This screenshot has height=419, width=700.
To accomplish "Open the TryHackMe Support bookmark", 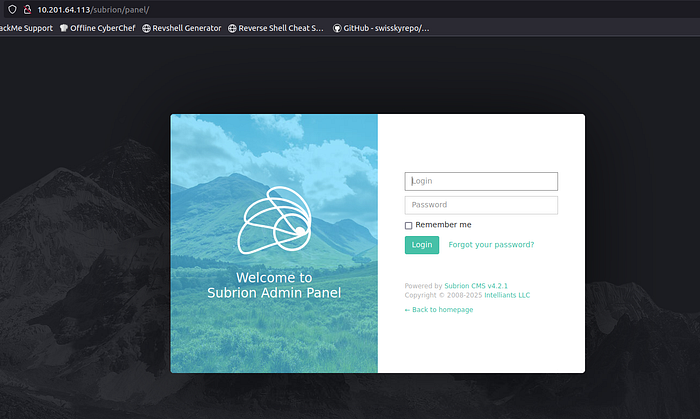I will tap(26, 28).
